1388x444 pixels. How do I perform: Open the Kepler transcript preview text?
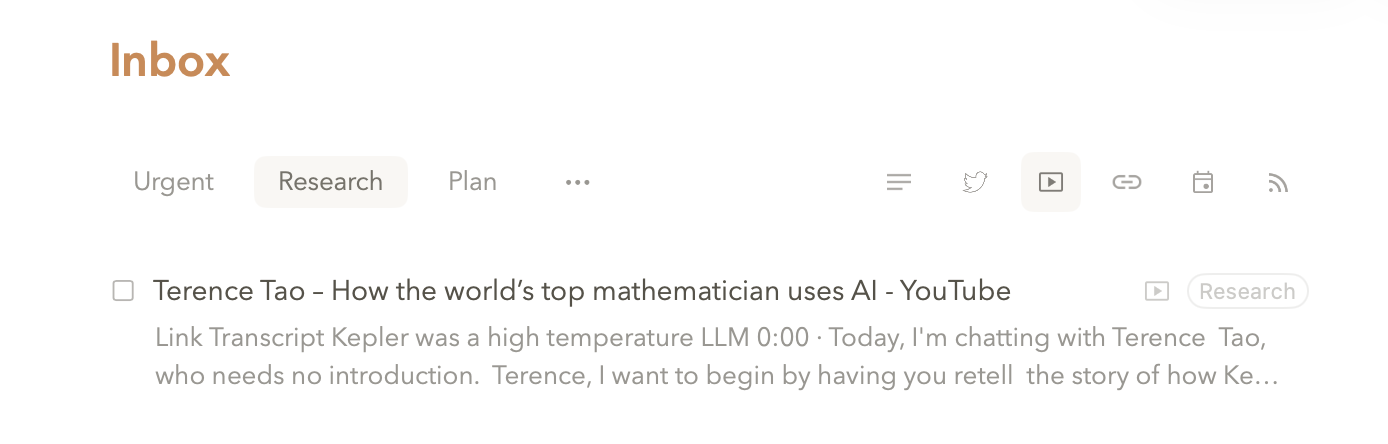coord(710,338)
